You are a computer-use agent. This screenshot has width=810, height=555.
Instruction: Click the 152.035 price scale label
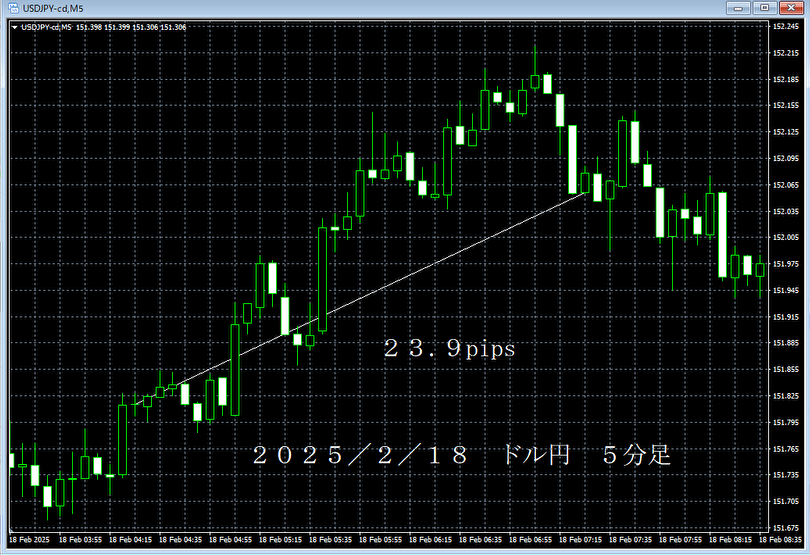(x=785, y=211)
